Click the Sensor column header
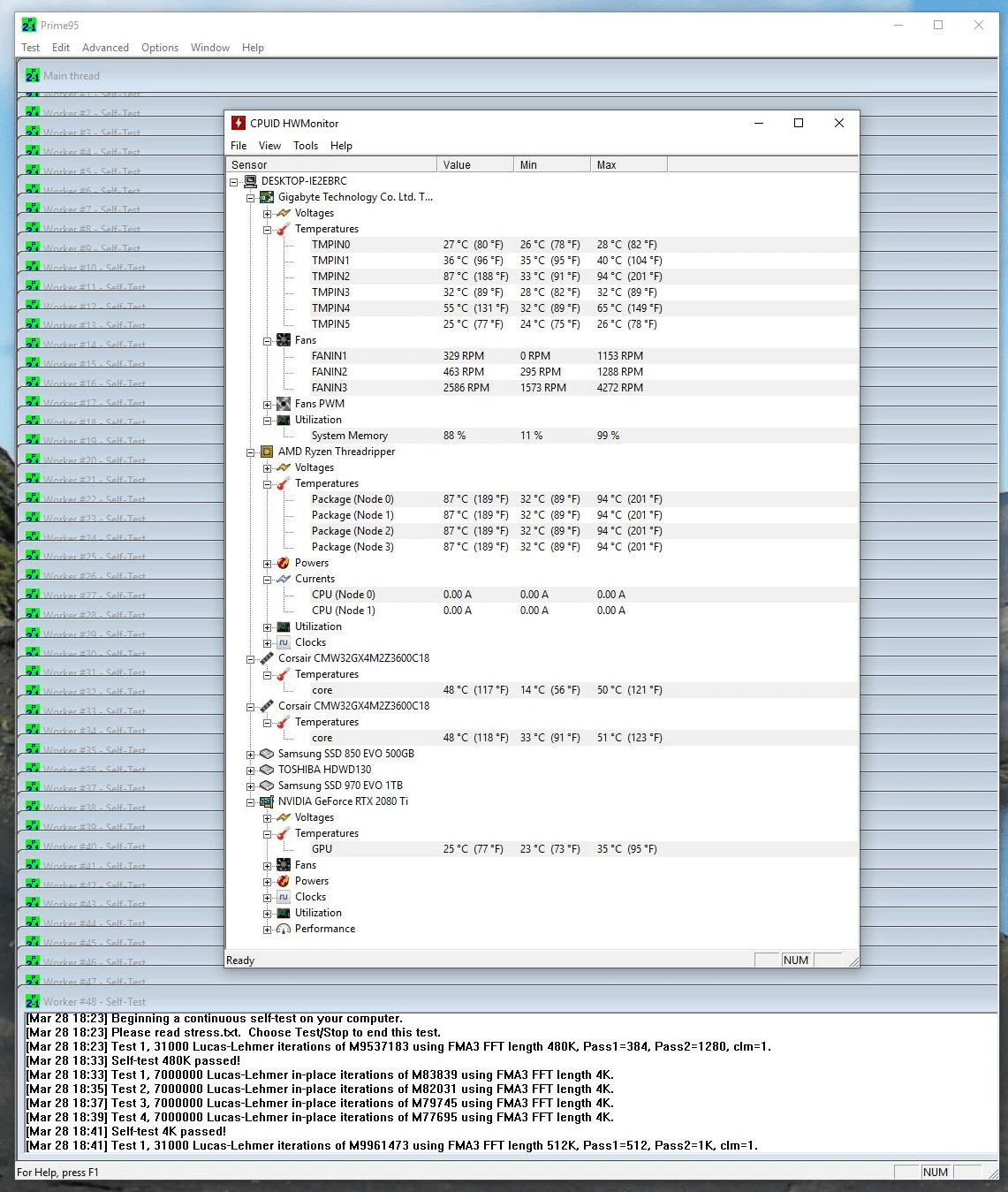The width and height of the screenshot is (1008, 1192). tap(331, 164)
